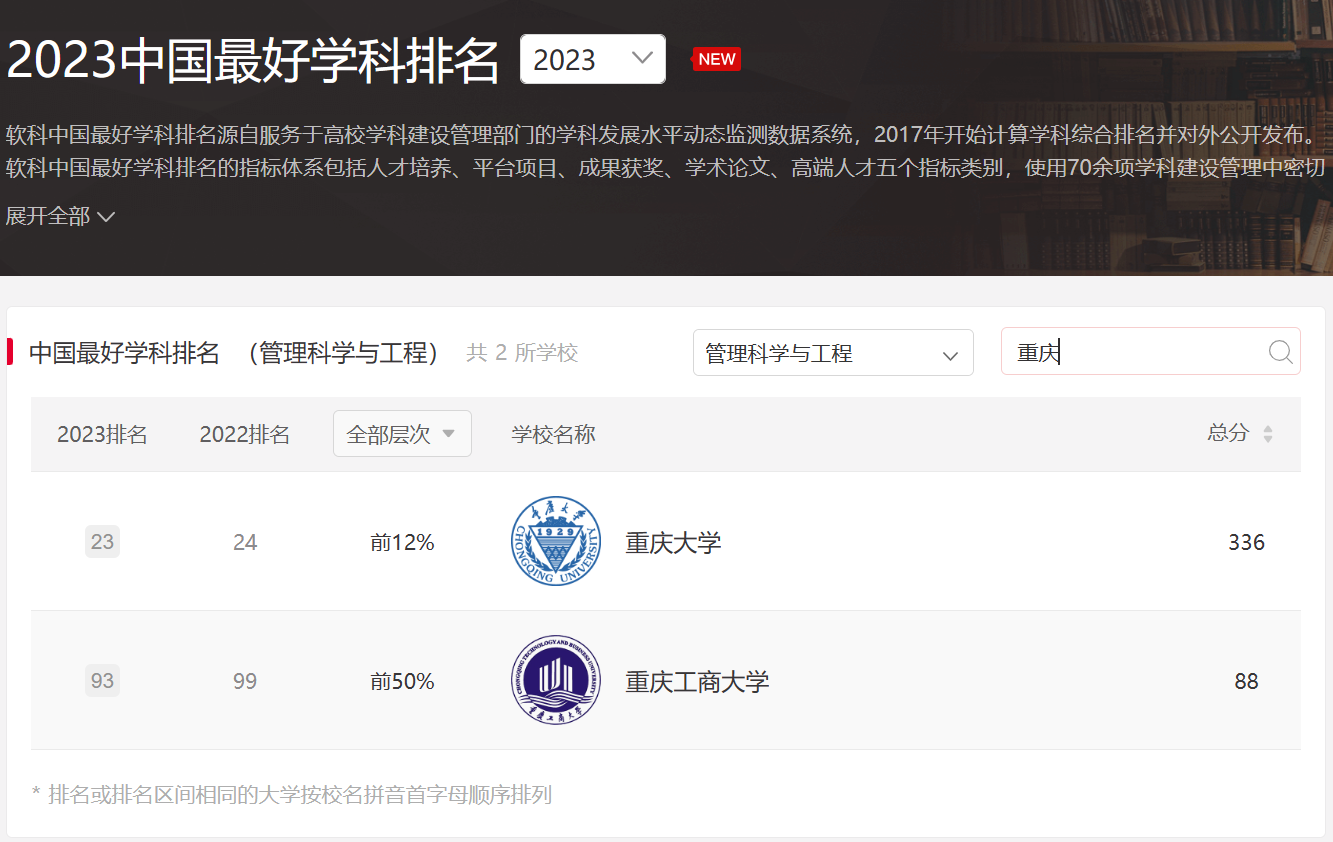Screen dimensions: 1333x842
Task: Click the 前12% level cell
Action: tap(402, 543)
